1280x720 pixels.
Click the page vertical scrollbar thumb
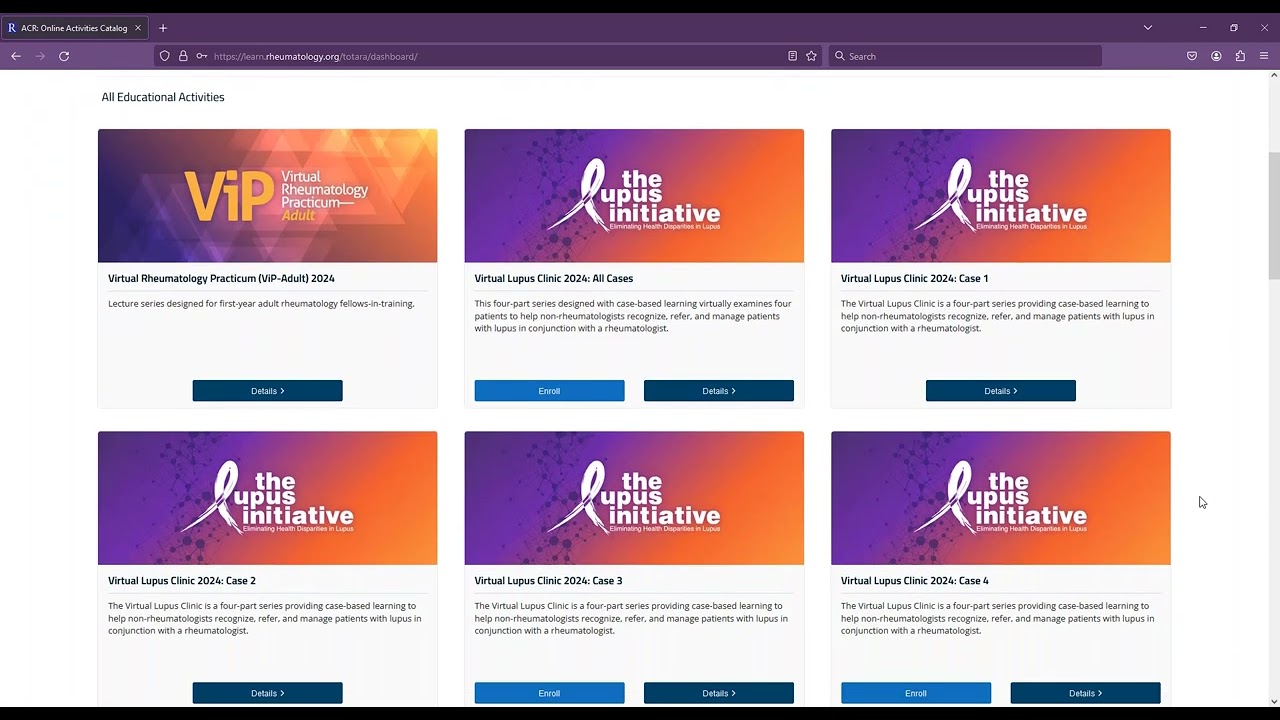pos(1274,215)
